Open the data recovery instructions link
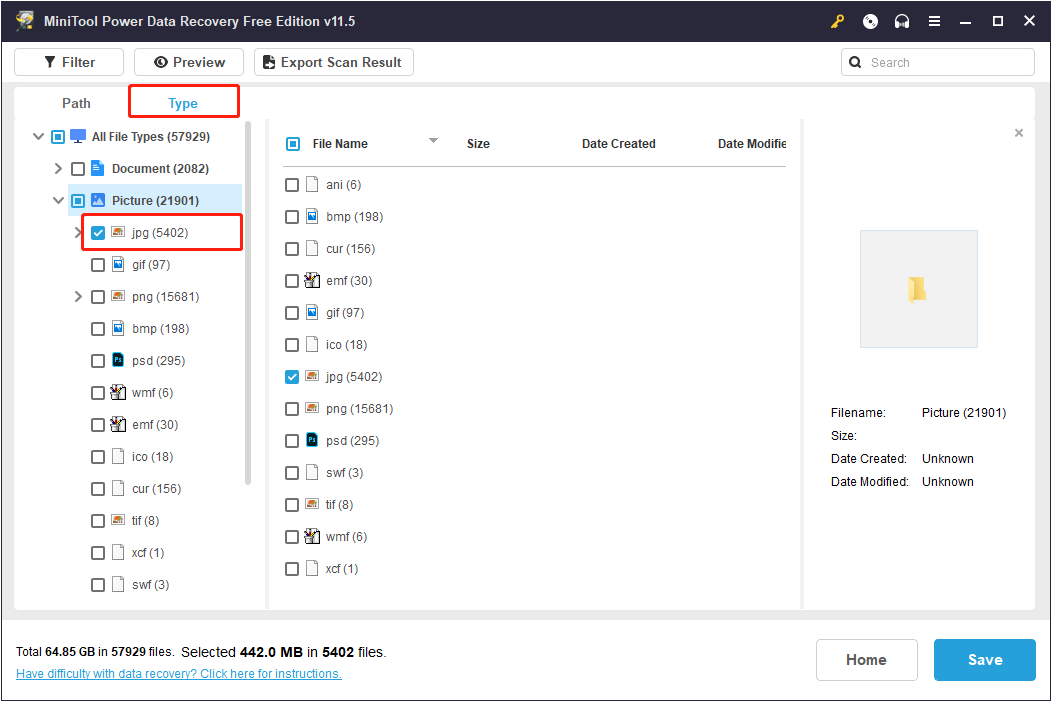The width and height of the screenshot is (1053, 705). 179,674
